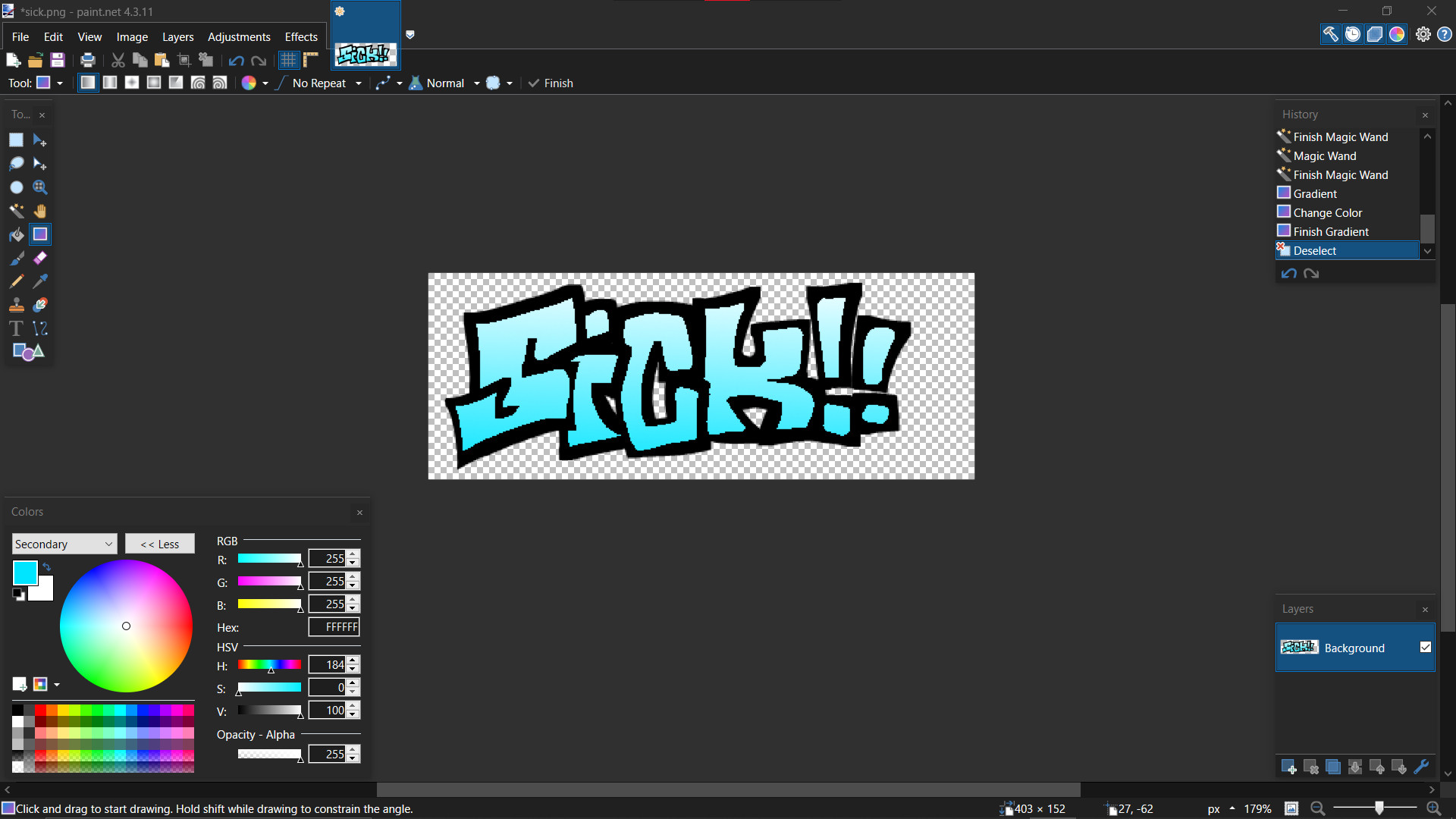Select the Paint Bucket tool

click(x=17, y=234)
